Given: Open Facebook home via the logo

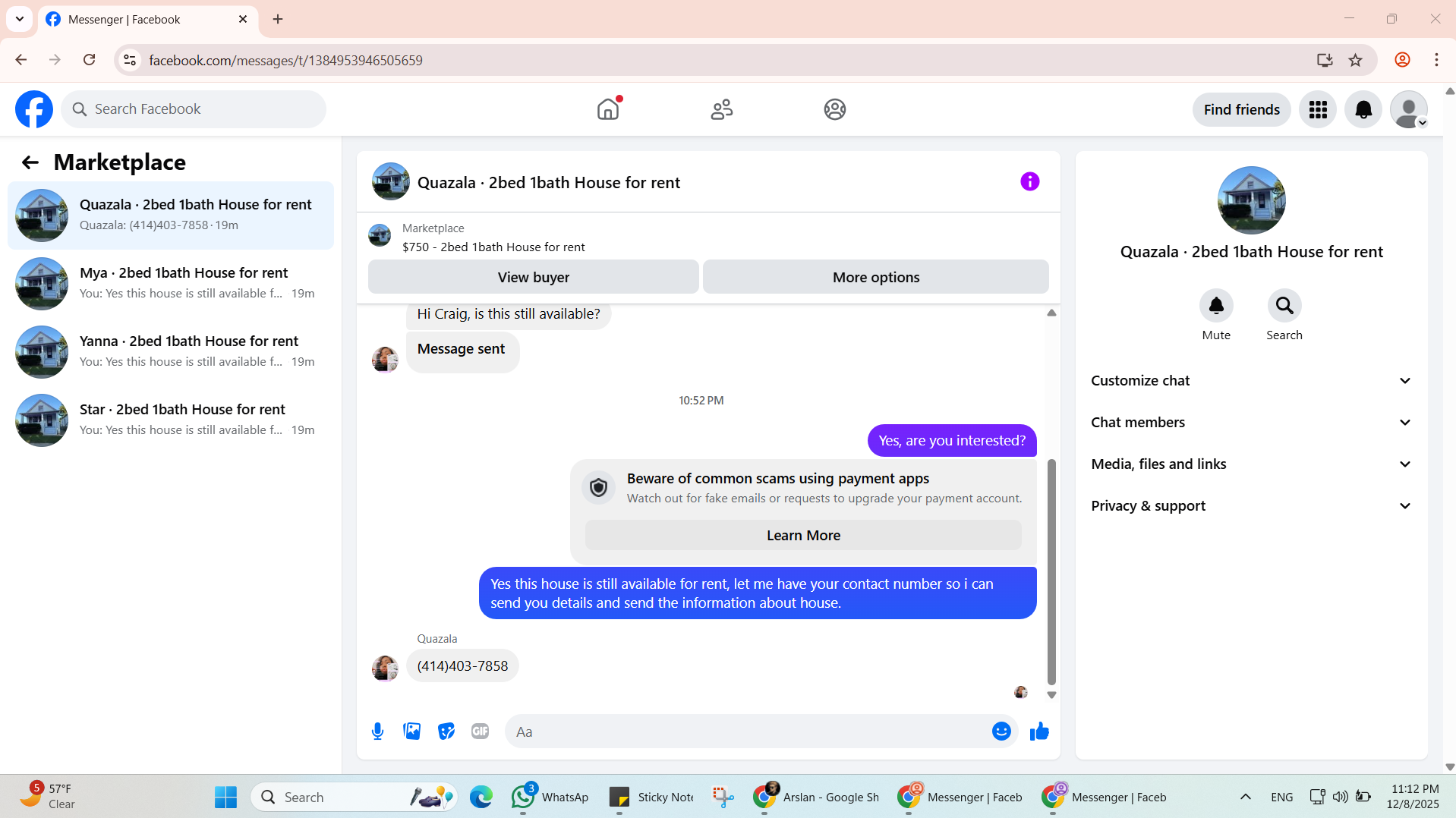Looking at the screenshot, I should coord(34,109).
